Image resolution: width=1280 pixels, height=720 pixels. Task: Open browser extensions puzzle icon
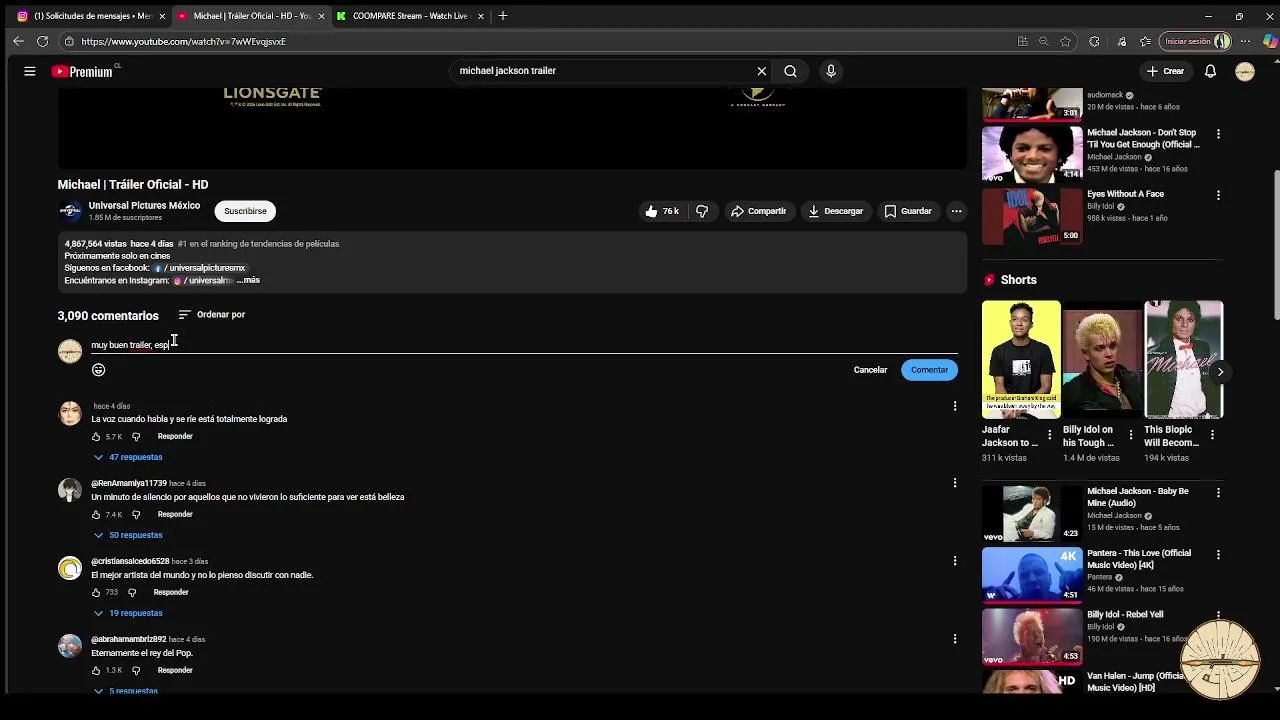(1094, 42)
